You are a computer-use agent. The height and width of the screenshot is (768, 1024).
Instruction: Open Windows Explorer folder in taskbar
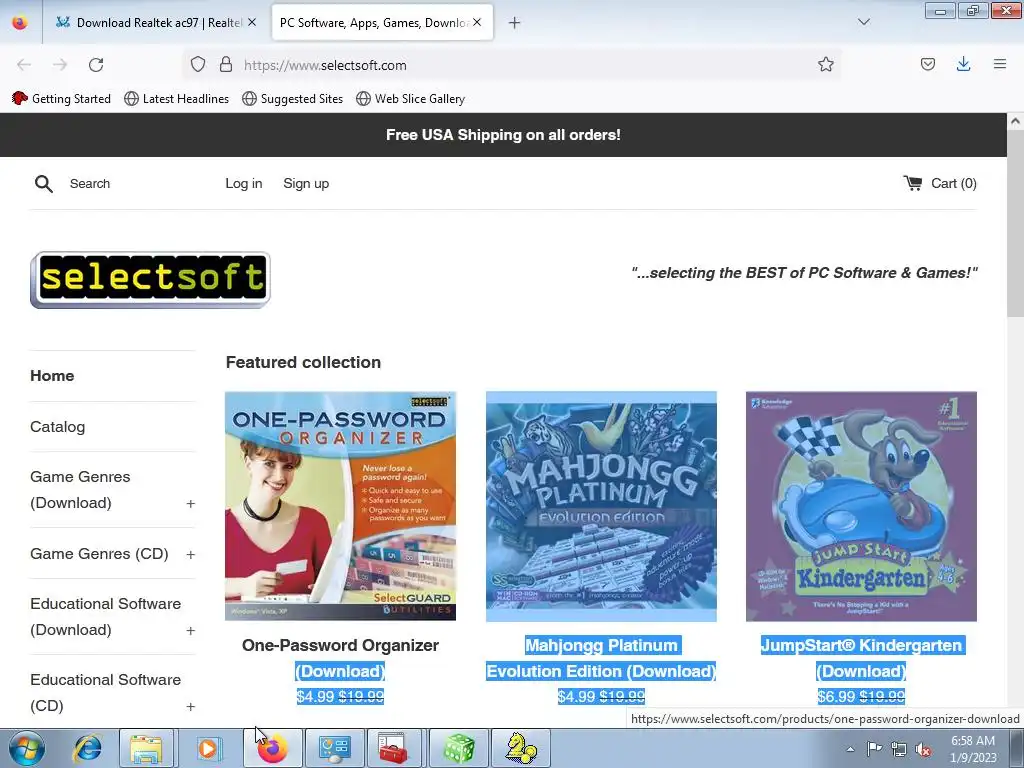(146, 748)
